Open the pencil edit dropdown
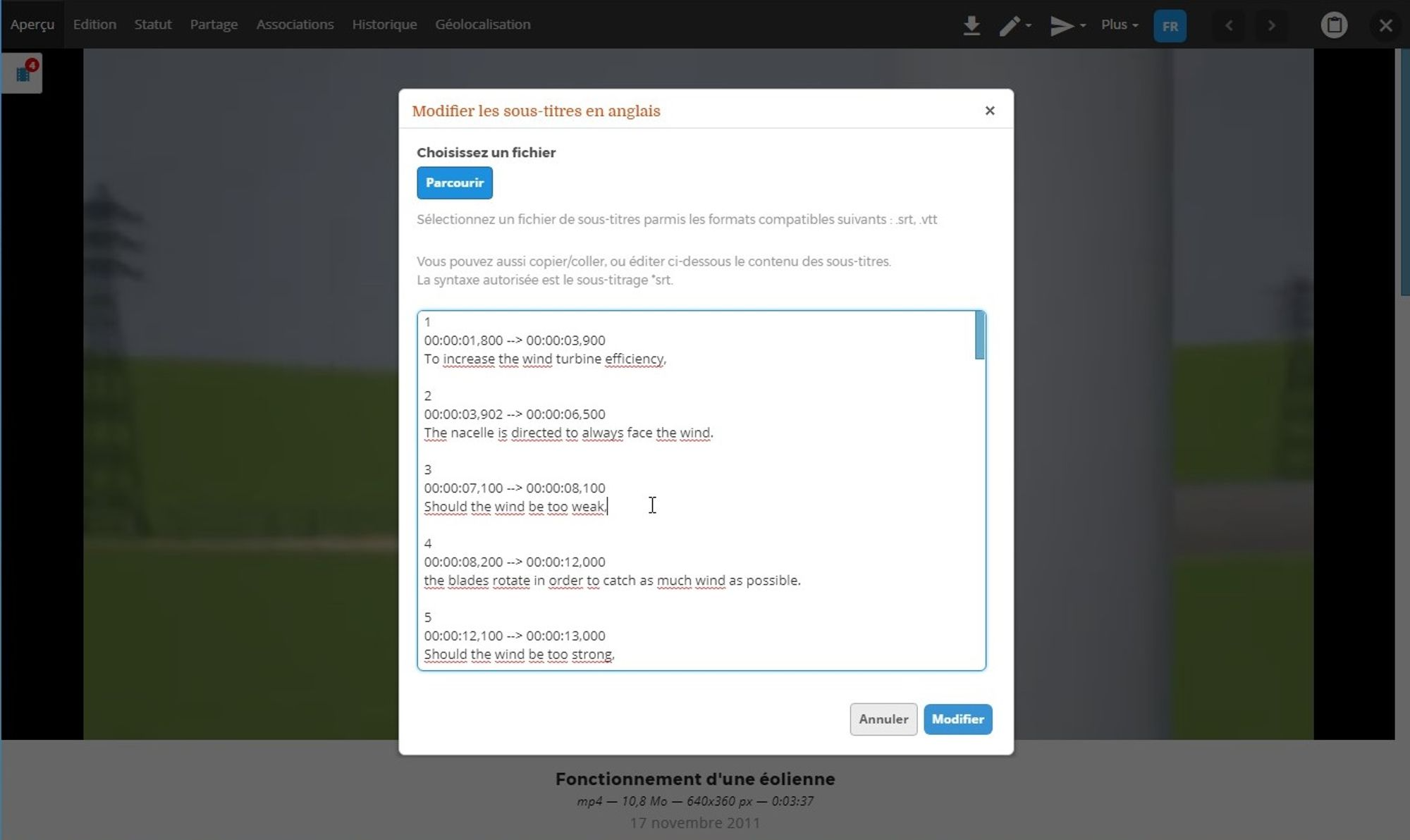Image resolution: width=1410 pixels, height=840 pixels. tap(1015, 25)
